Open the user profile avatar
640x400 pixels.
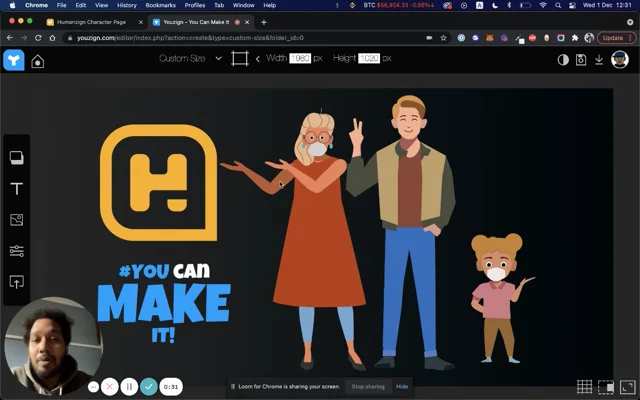[620, 60]
